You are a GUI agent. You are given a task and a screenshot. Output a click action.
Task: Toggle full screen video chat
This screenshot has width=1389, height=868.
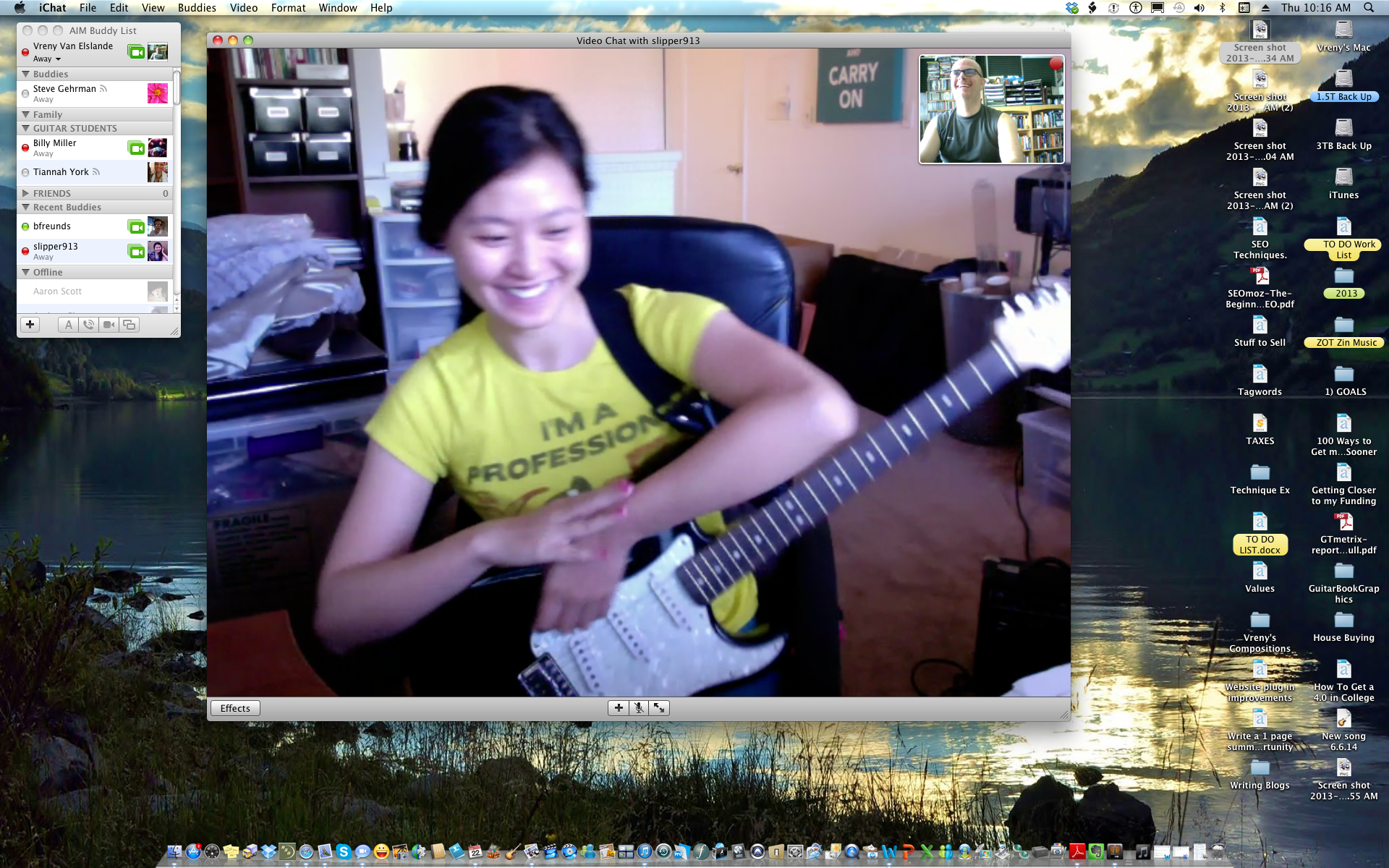(x=659, y=708)
